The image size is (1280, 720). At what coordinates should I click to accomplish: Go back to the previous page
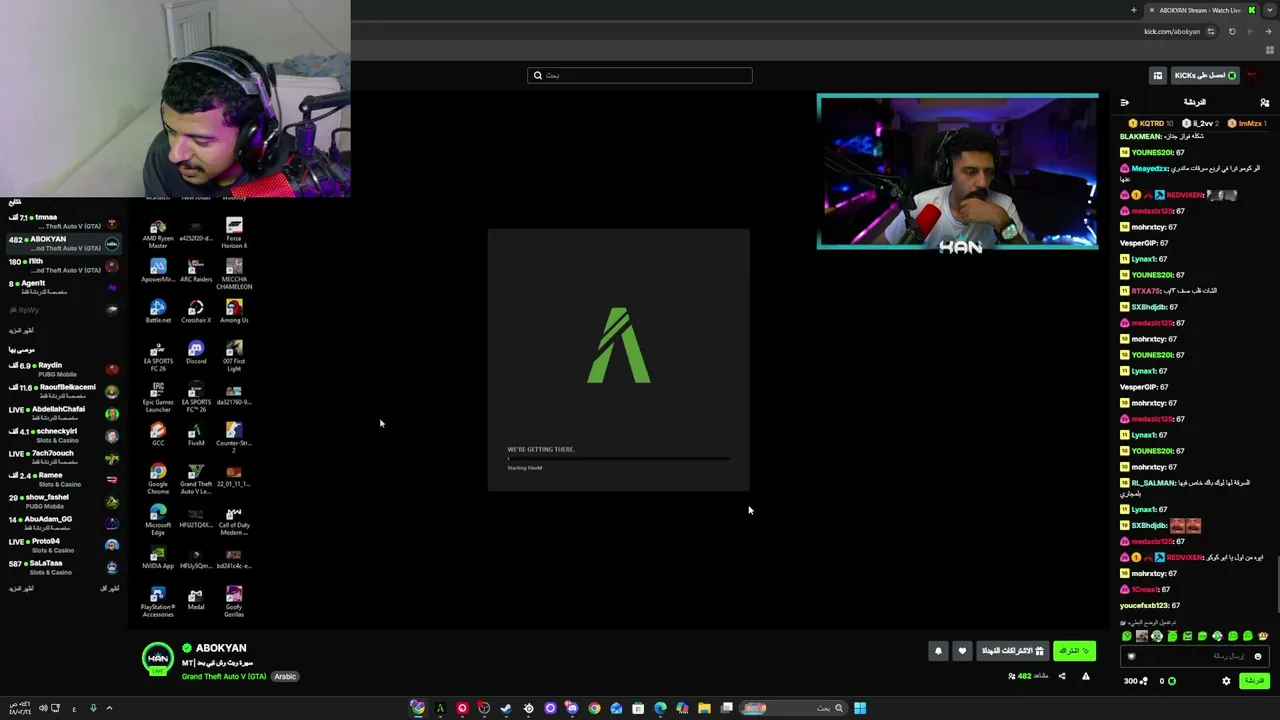coord(1268,31)
